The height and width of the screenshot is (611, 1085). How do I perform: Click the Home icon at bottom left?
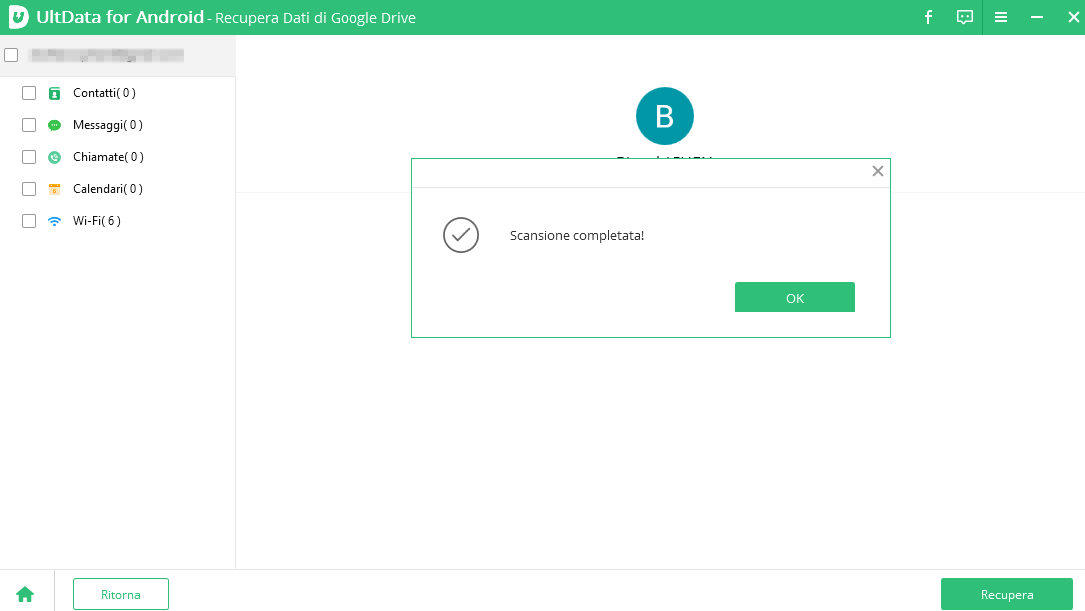click(25, 594)
